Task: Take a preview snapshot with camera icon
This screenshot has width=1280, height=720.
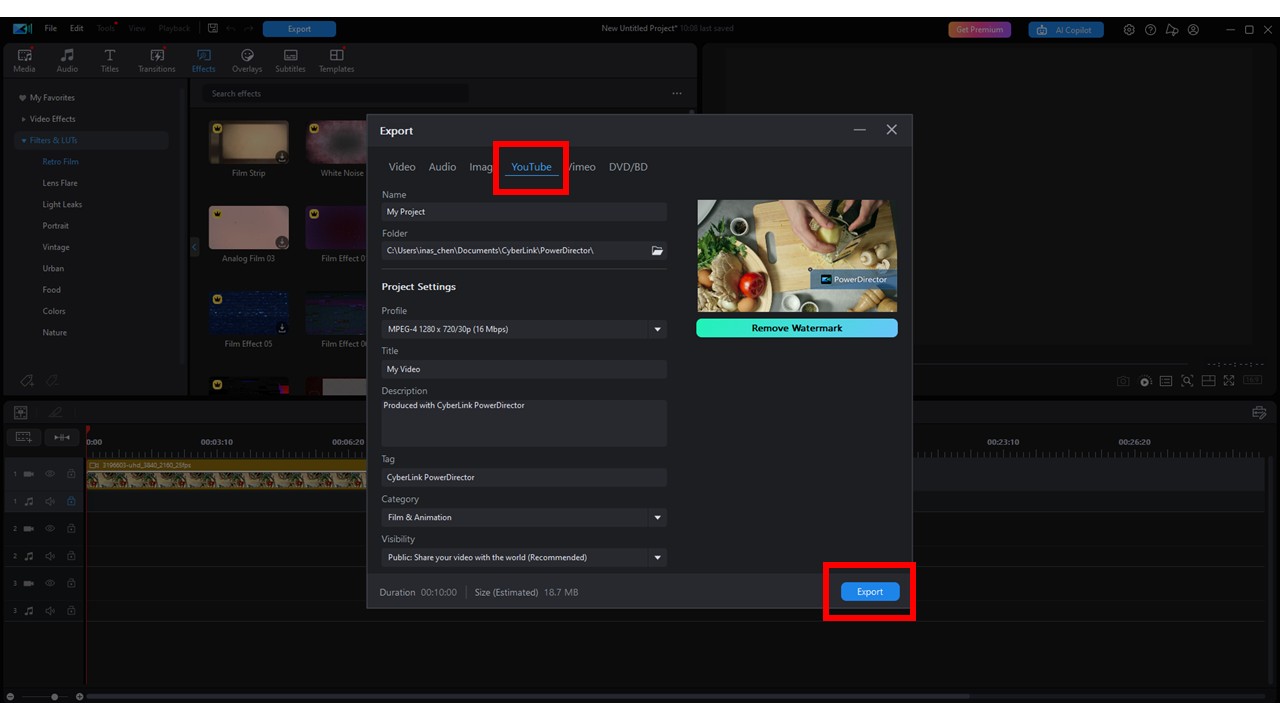Action: 1123,381
